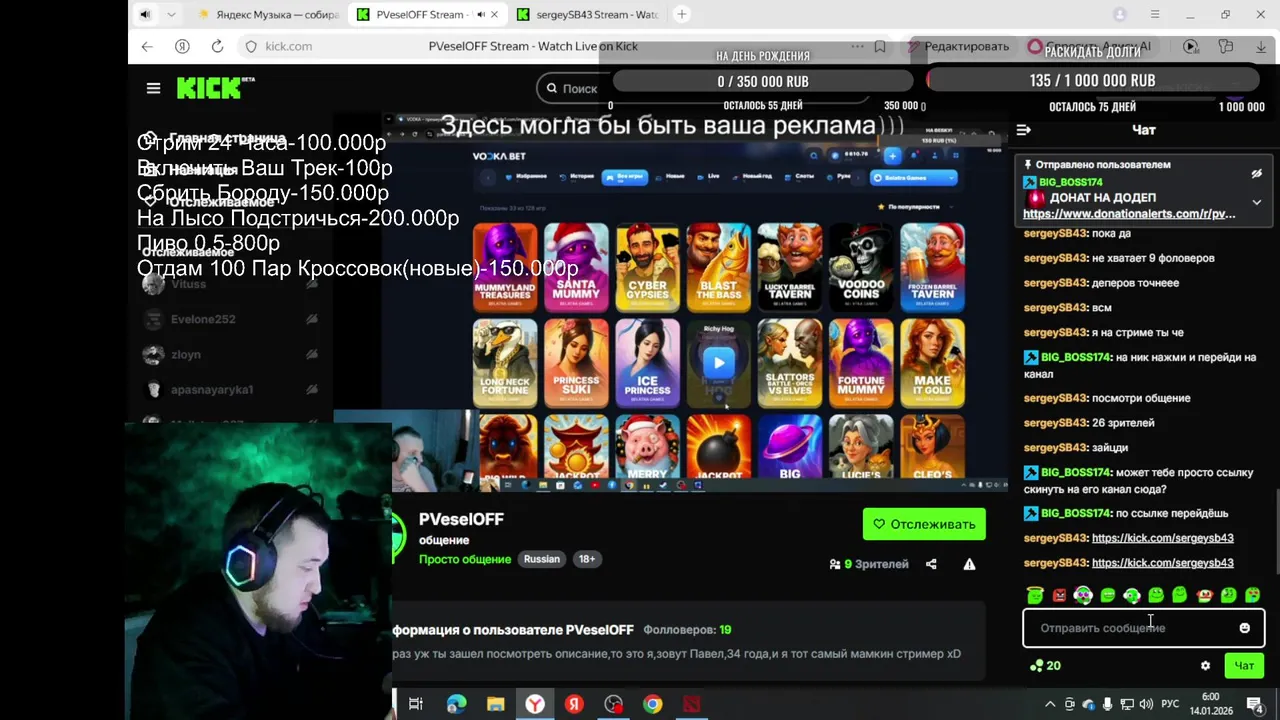Image resolution: width=1280 pixels, height=720 pixels.
Task: Open chat settings gear icon
Action: click(x=1205, y=666)
